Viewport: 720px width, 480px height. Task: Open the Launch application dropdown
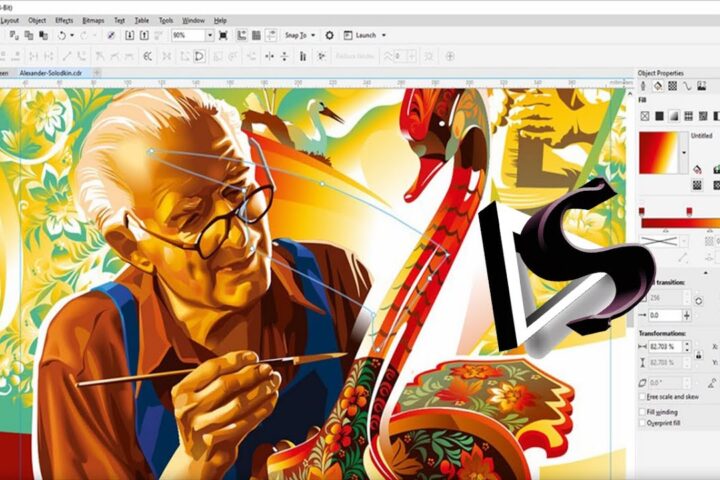click(x=365, y=35)
